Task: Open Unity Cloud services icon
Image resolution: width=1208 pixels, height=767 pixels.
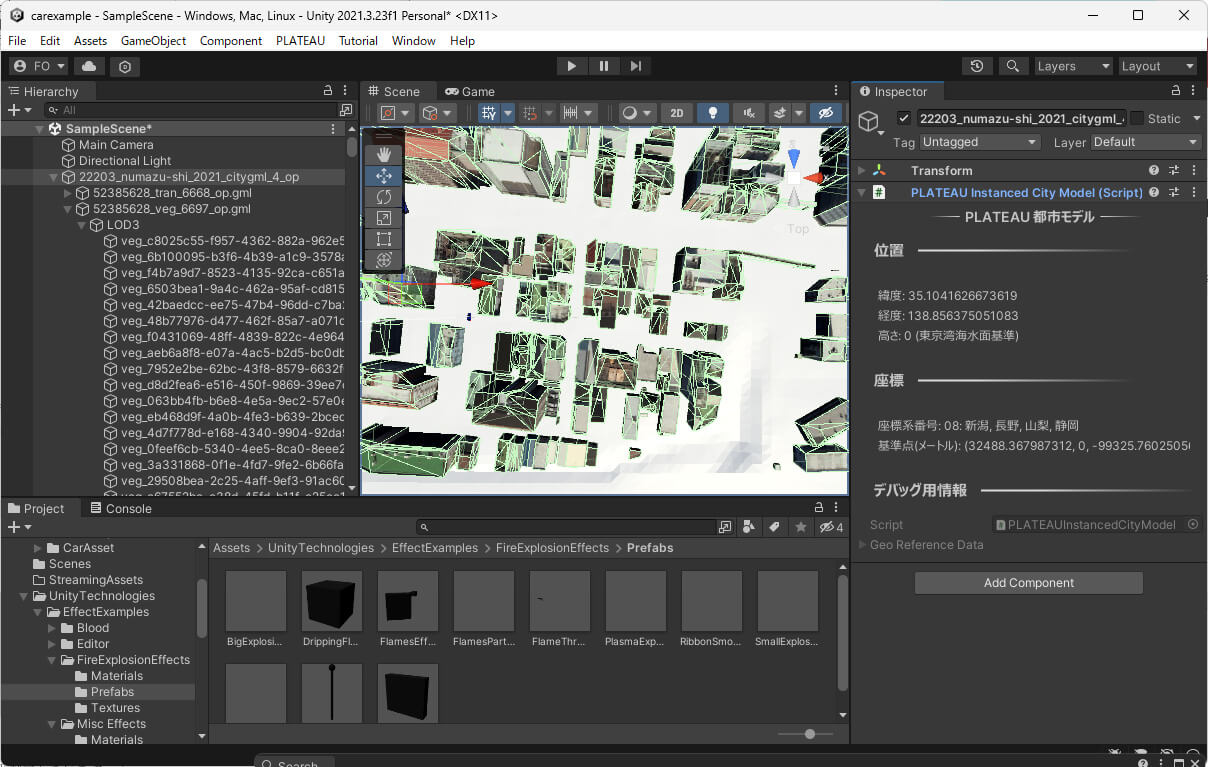Action: click(x=89, y=66)
